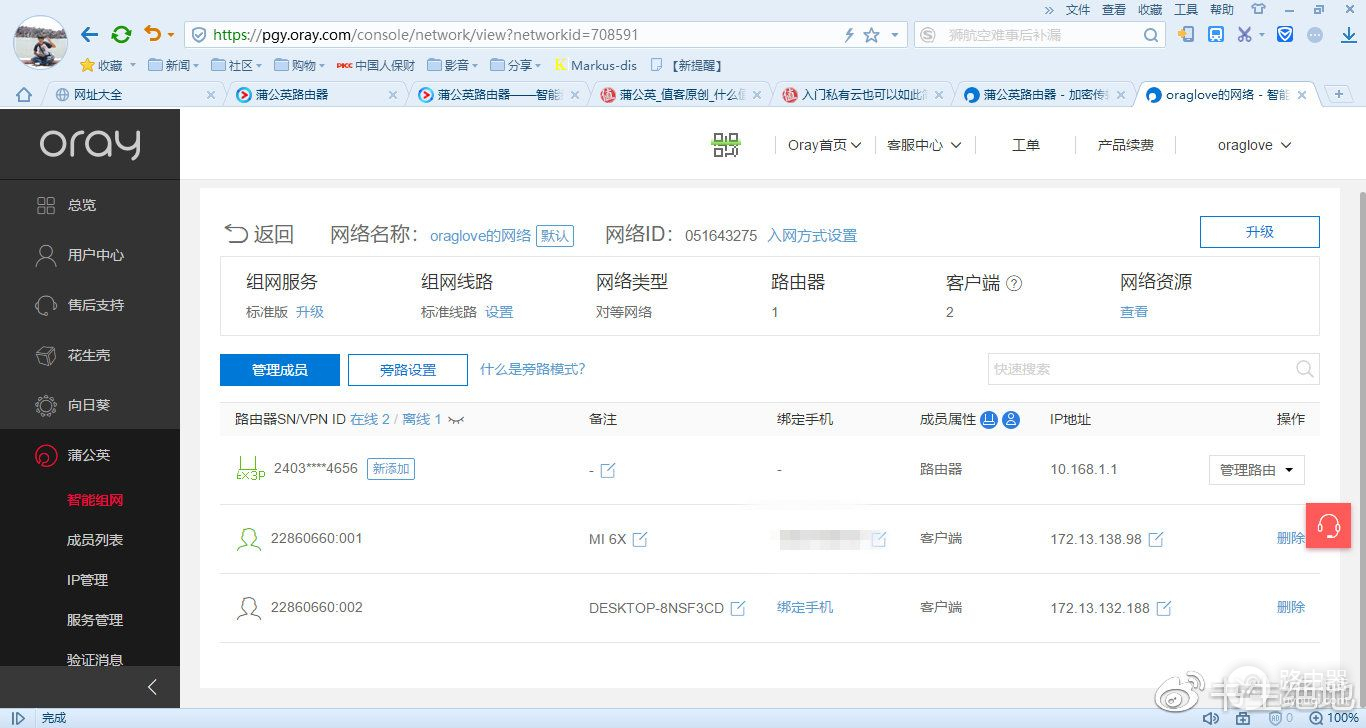Click the QR code icon in header
The height and width of the screenshot is (728, 1366).
(726, 145)
